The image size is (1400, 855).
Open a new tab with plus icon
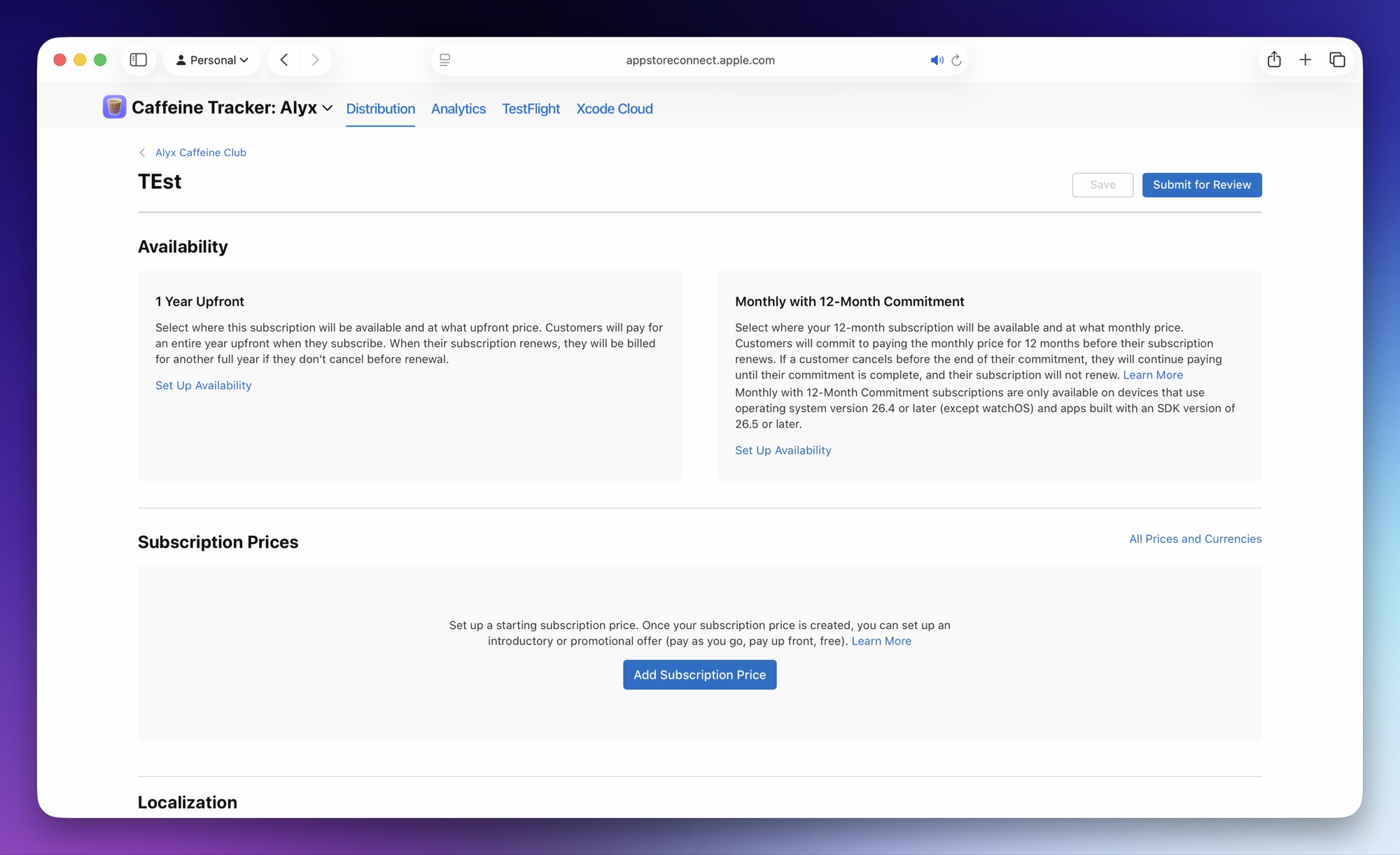(x=1305, y=60)
